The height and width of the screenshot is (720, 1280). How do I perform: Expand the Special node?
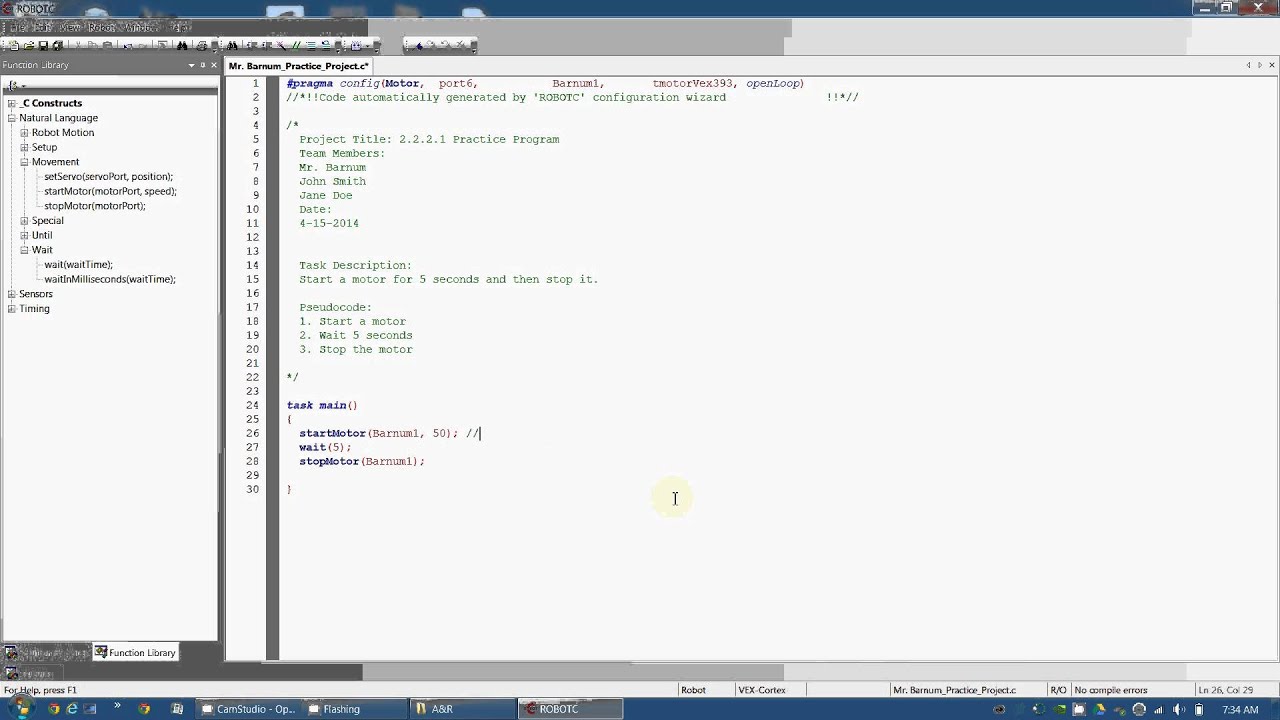[x=24, y=221]
